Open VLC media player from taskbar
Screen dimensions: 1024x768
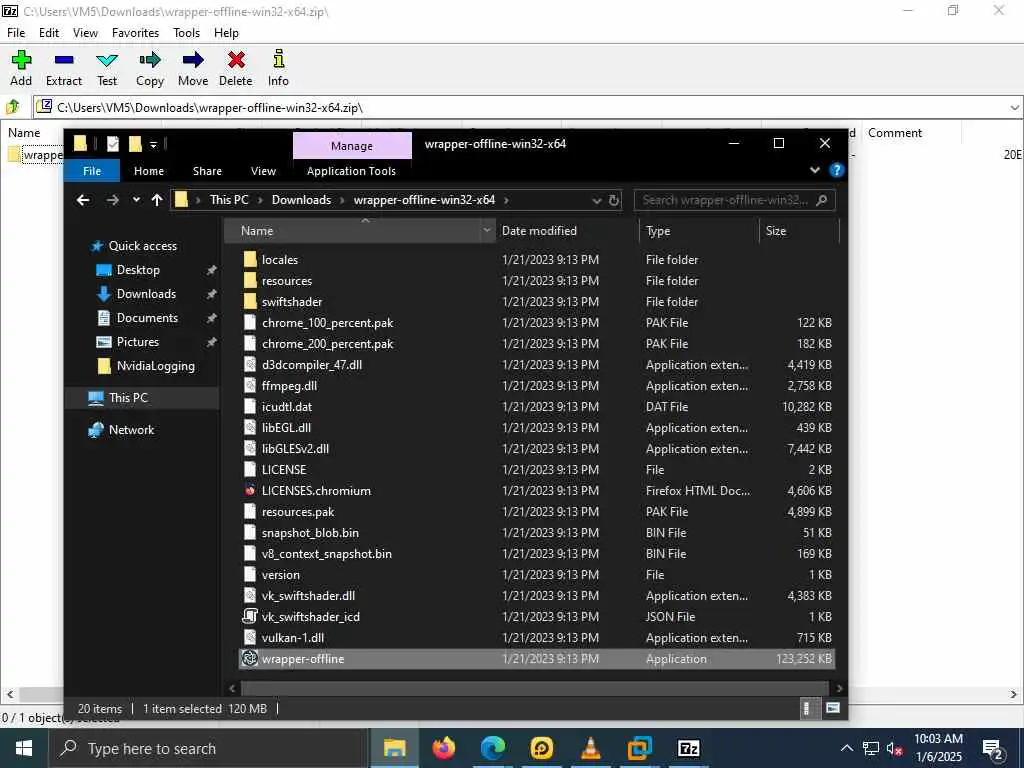pyautogui.click(x=590, y=748)
